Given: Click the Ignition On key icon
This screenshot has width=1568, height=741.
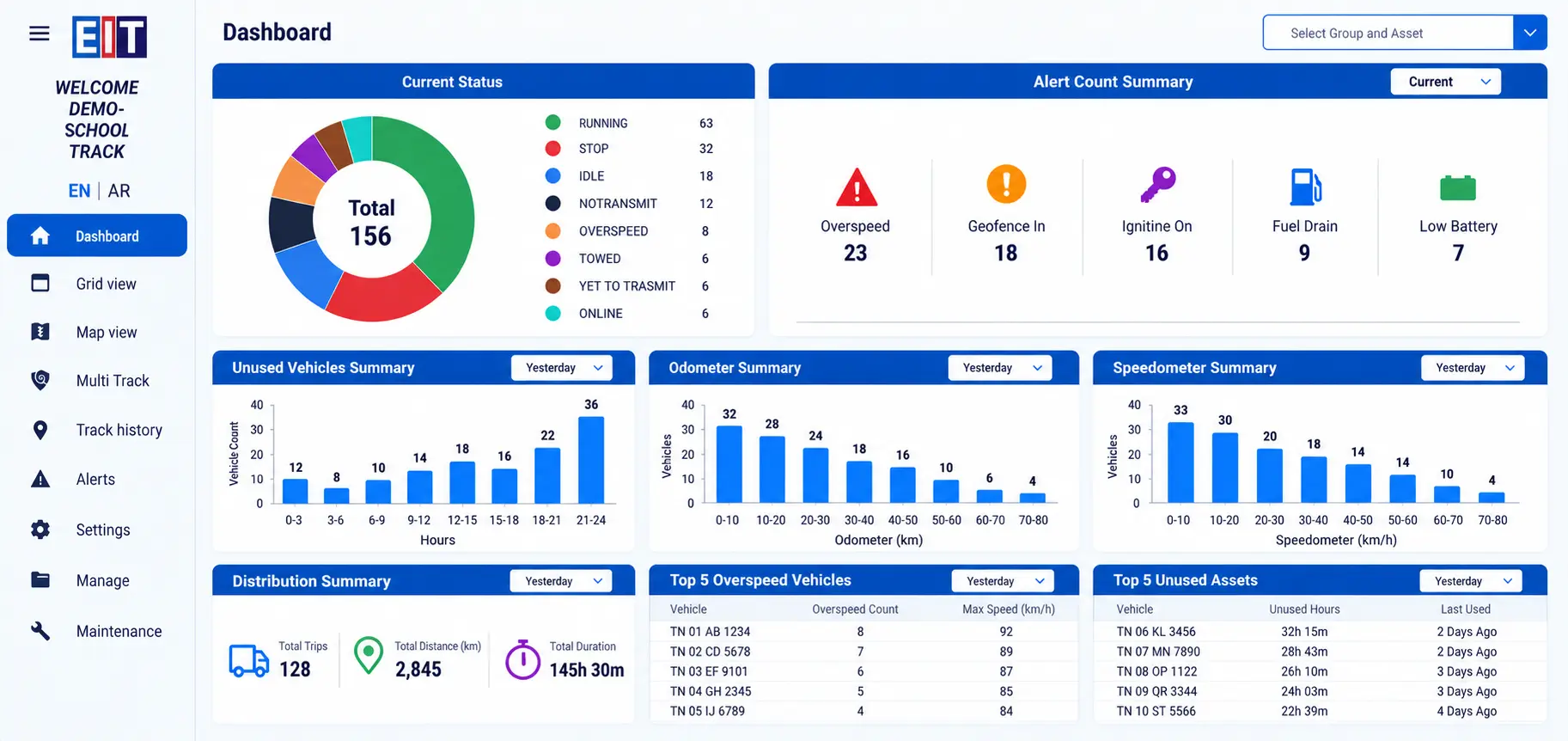Looking at the screenshot, I should (1157, 185).
